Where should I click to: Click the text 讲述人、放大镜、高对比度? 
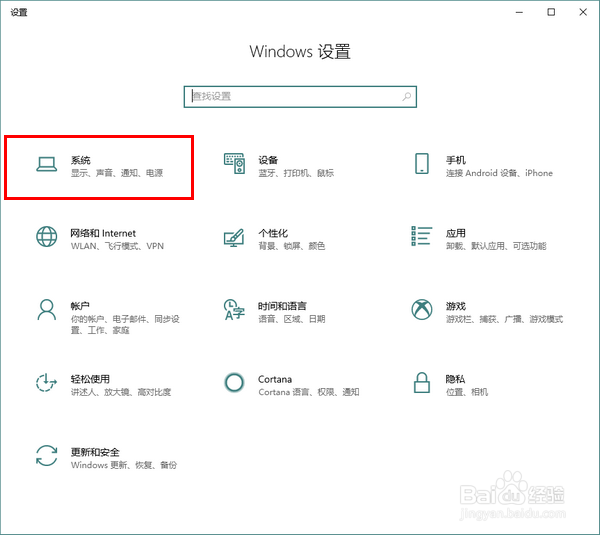pos(121,392)
